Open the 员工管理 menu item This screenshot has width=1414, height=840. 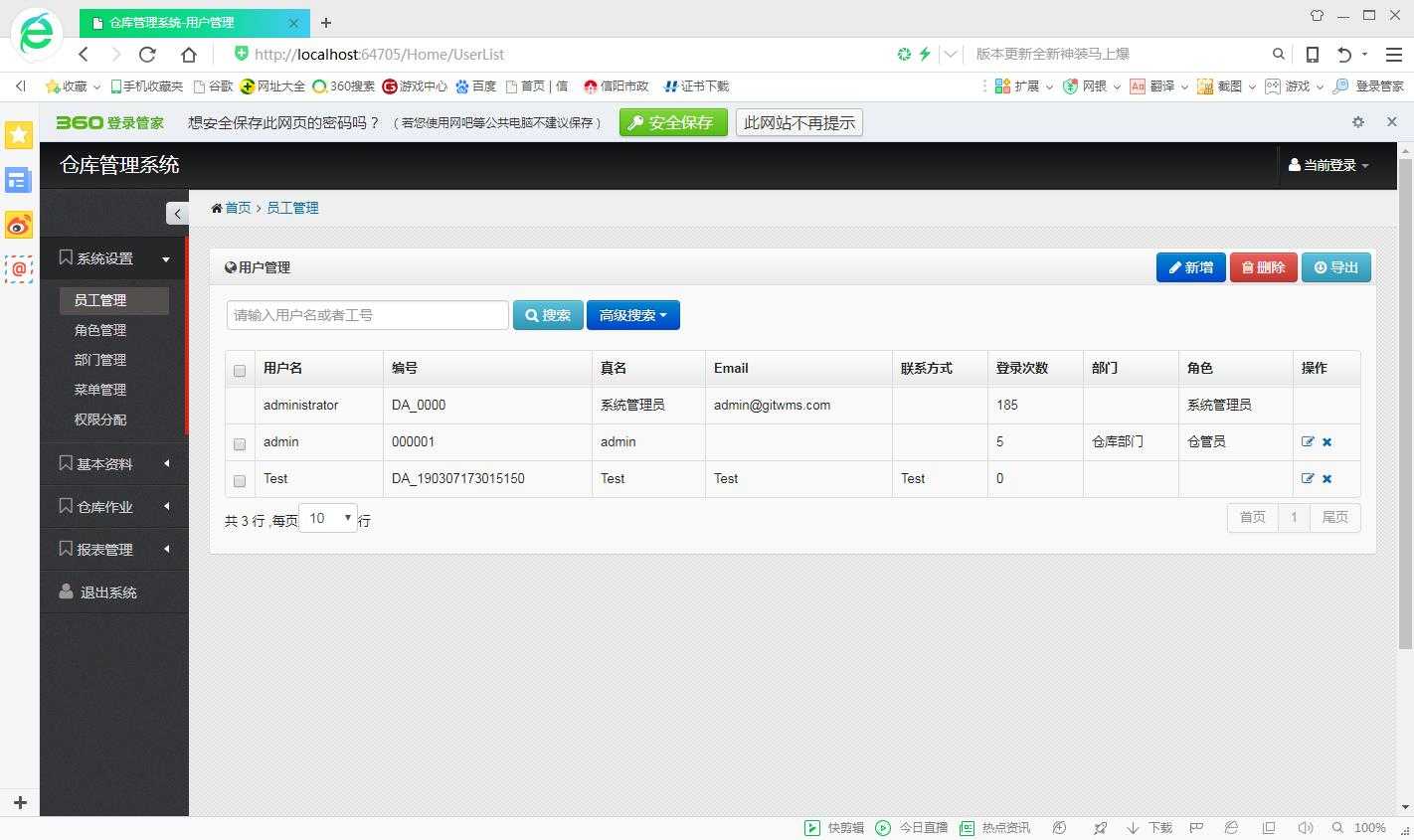114,300
